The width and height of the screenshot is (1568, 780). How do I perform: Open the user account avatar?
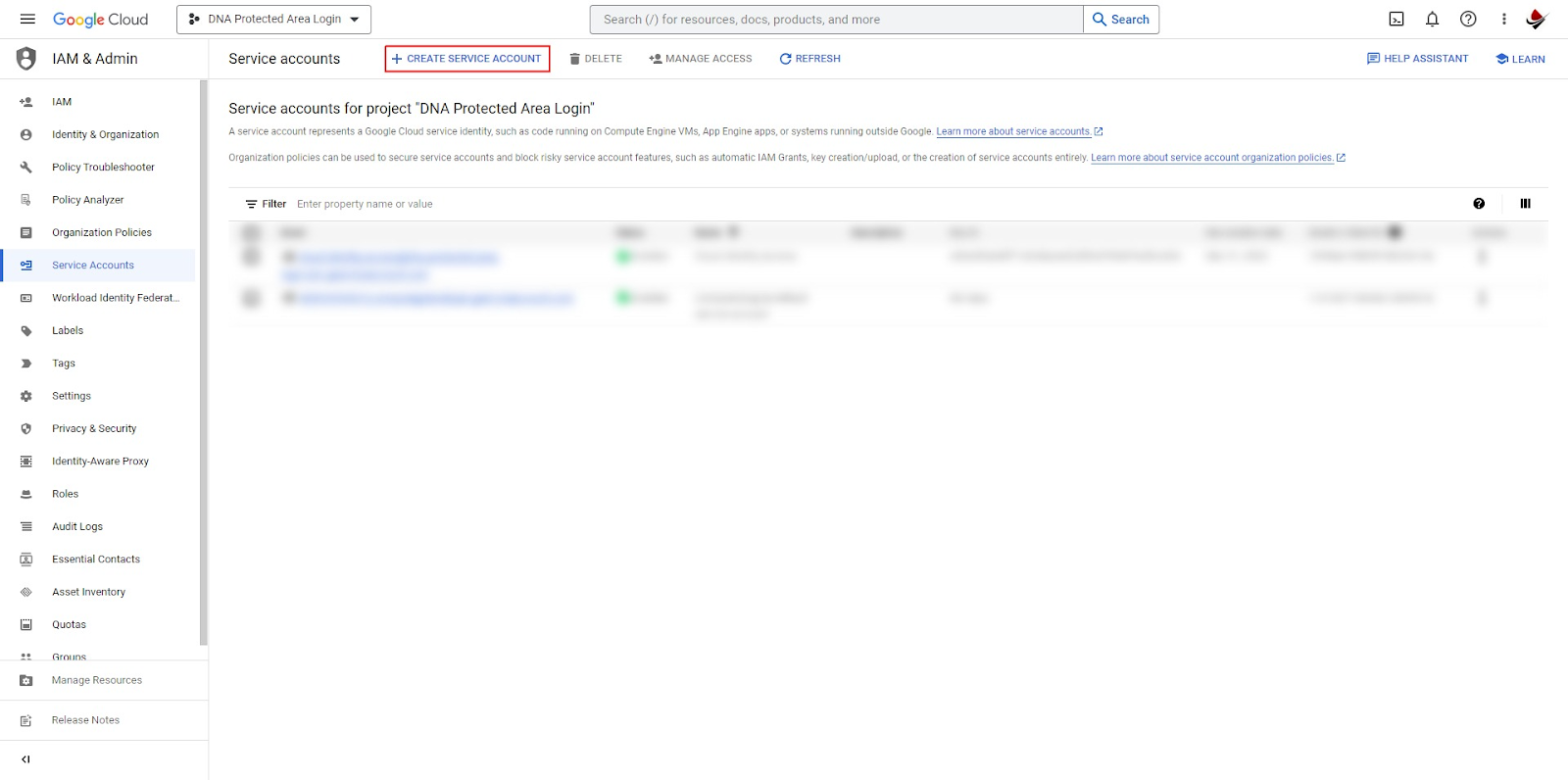[x=1536, y=19]
